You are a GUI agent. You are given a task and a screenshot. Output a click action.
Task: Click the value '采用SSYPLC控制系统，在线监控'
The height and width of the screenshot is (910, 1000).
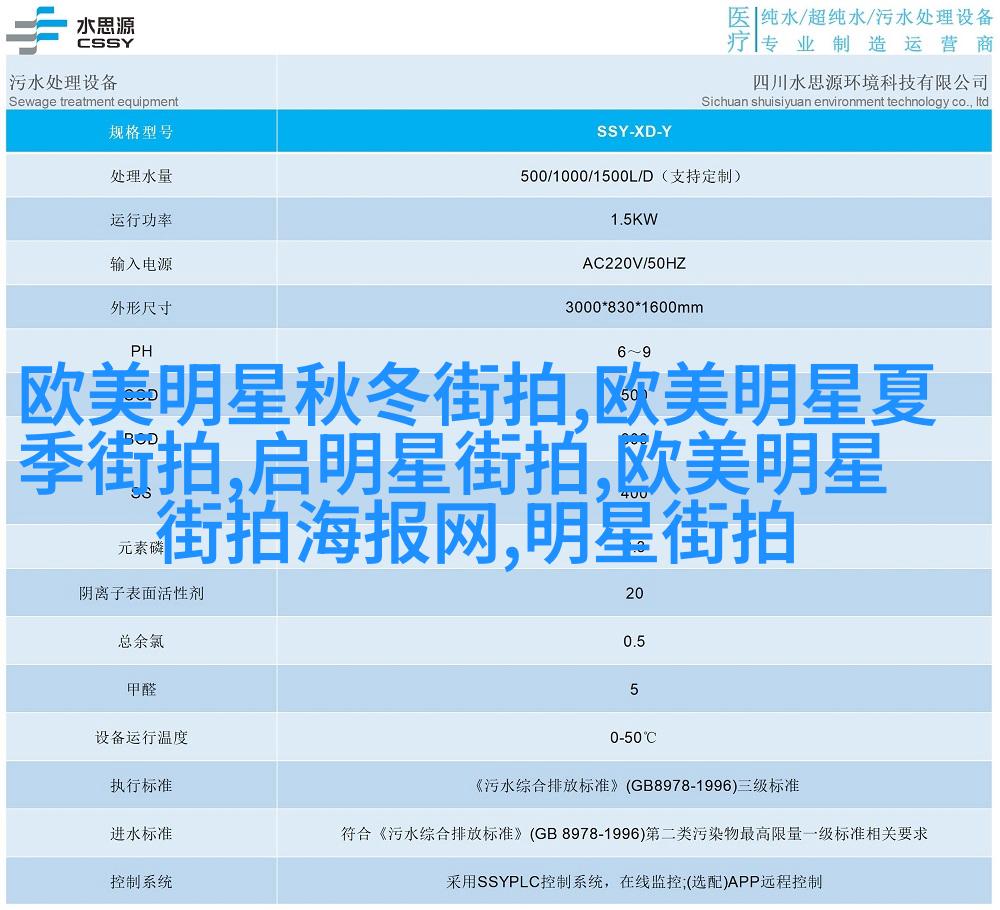pyautogui.click(x=564, y=882)
